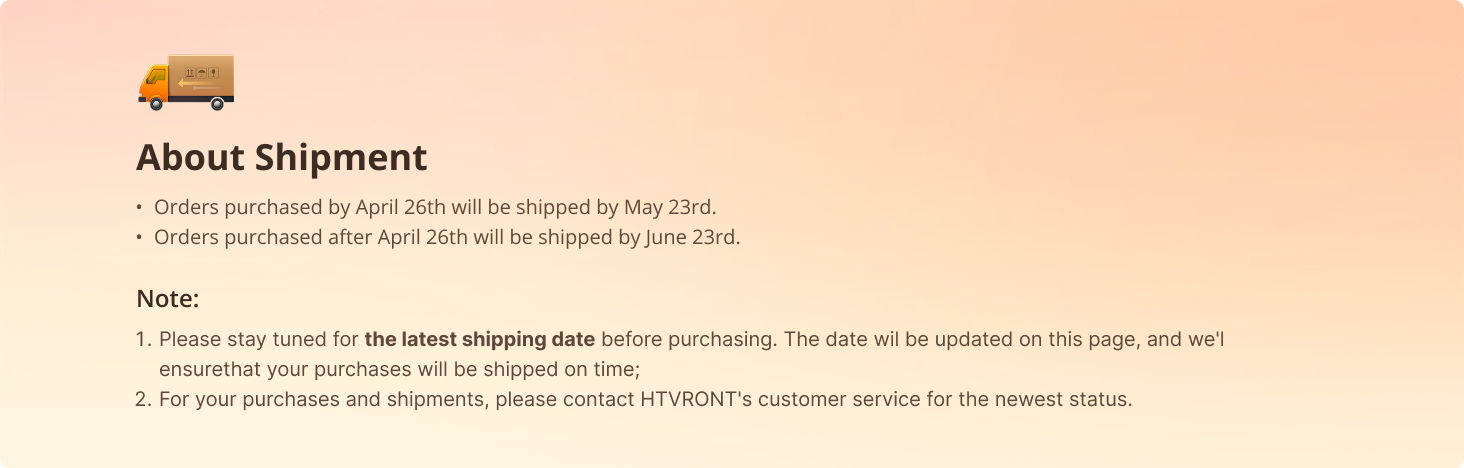
Task: Click the "Note:" subheading
Action: click(168, 299)
